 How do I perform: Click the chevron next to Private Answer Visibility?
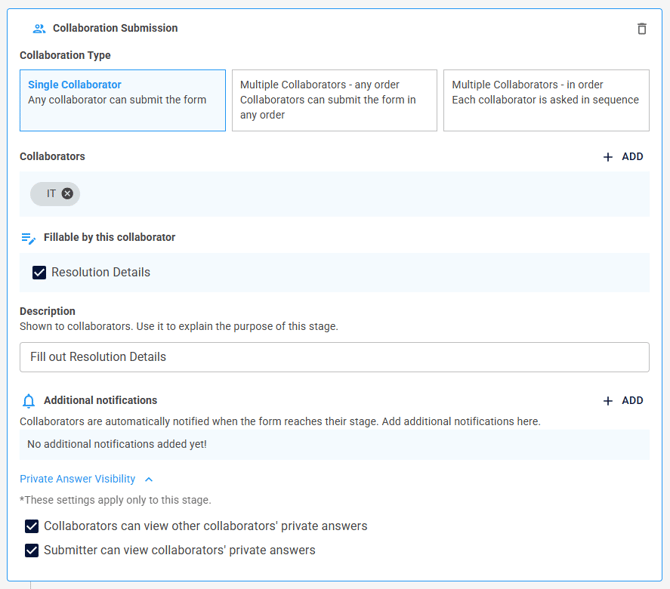149,480
